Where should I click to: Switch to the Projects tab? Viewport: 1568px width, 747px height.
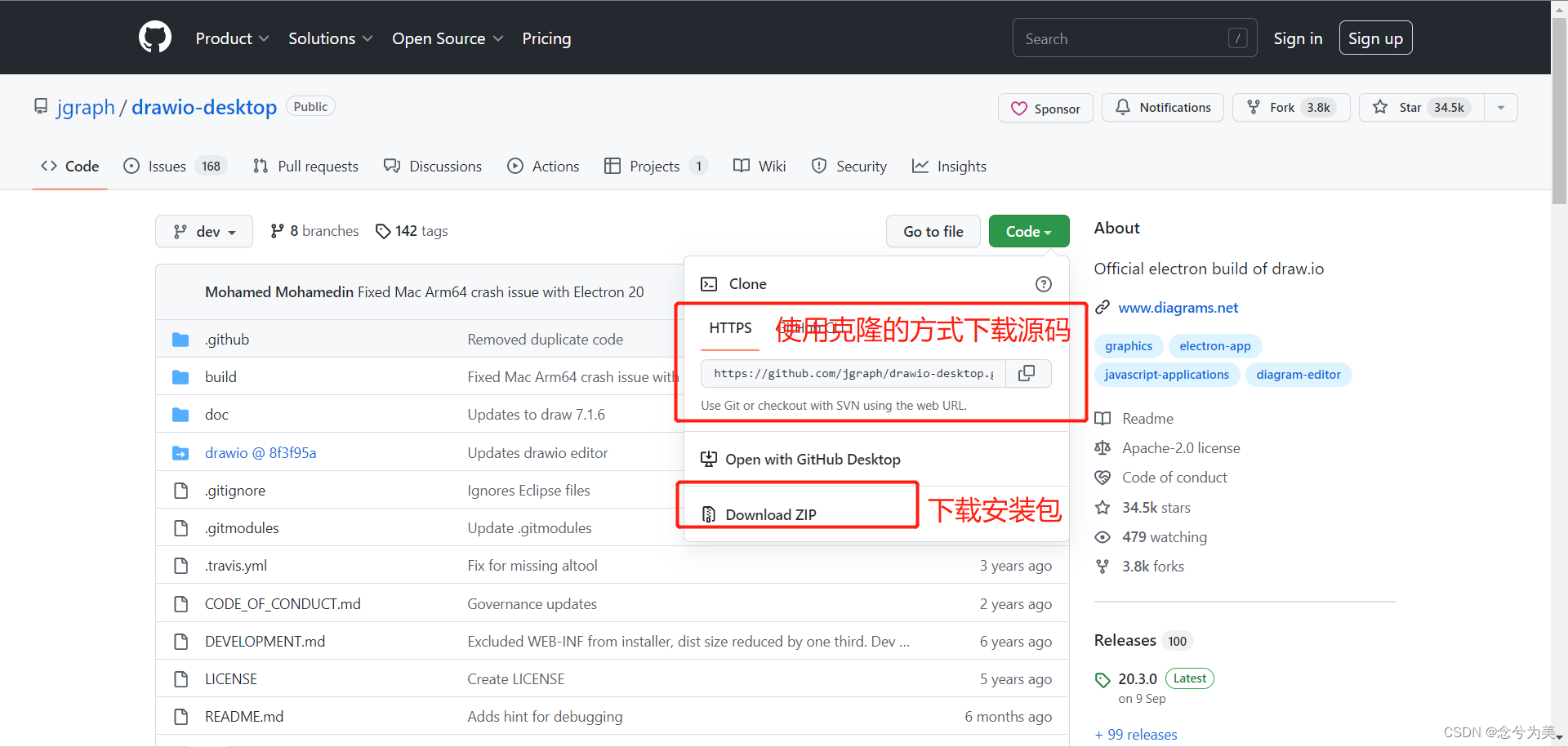click(656, 167)
